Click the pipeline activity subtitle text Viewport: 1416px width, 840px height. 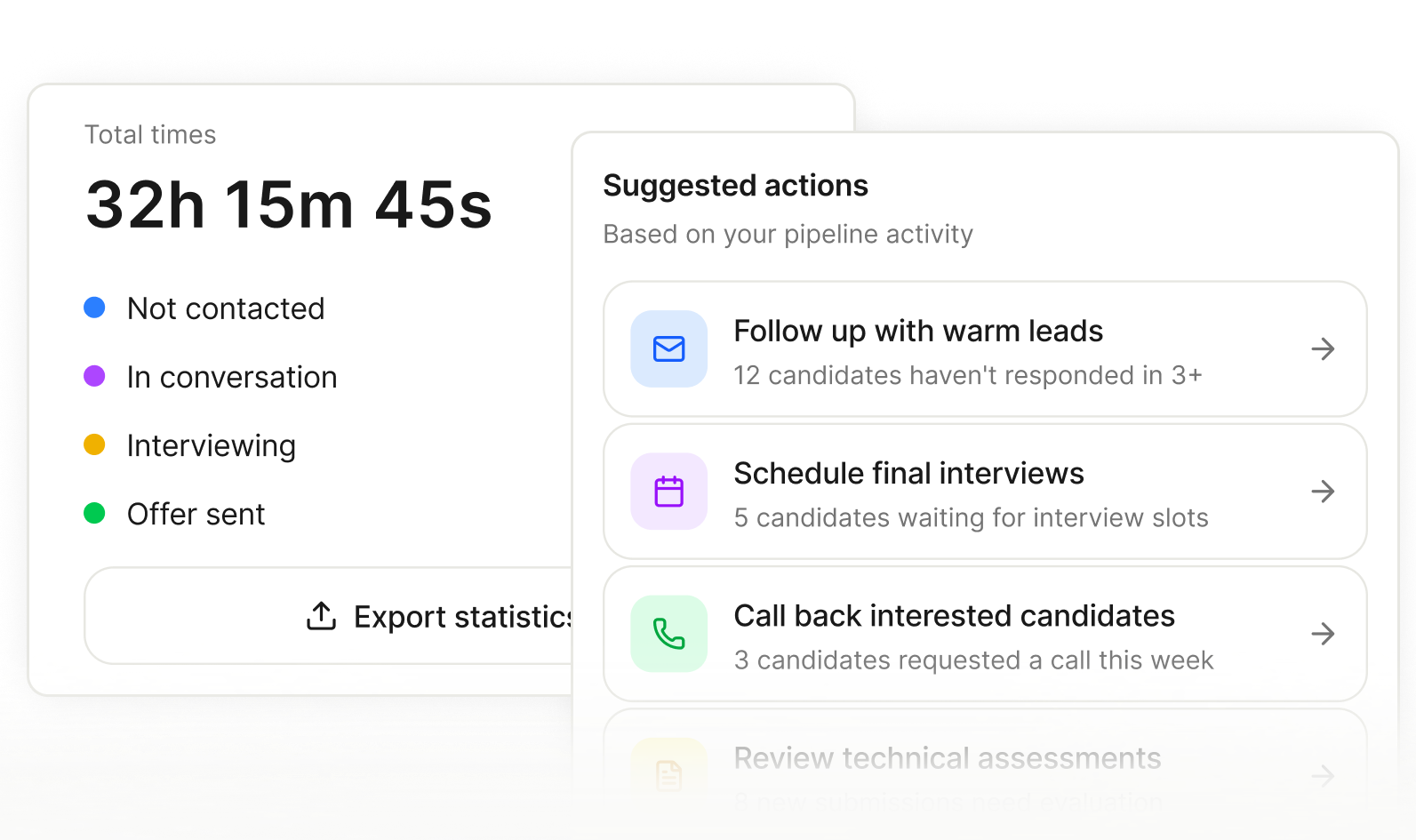point(788,234)
